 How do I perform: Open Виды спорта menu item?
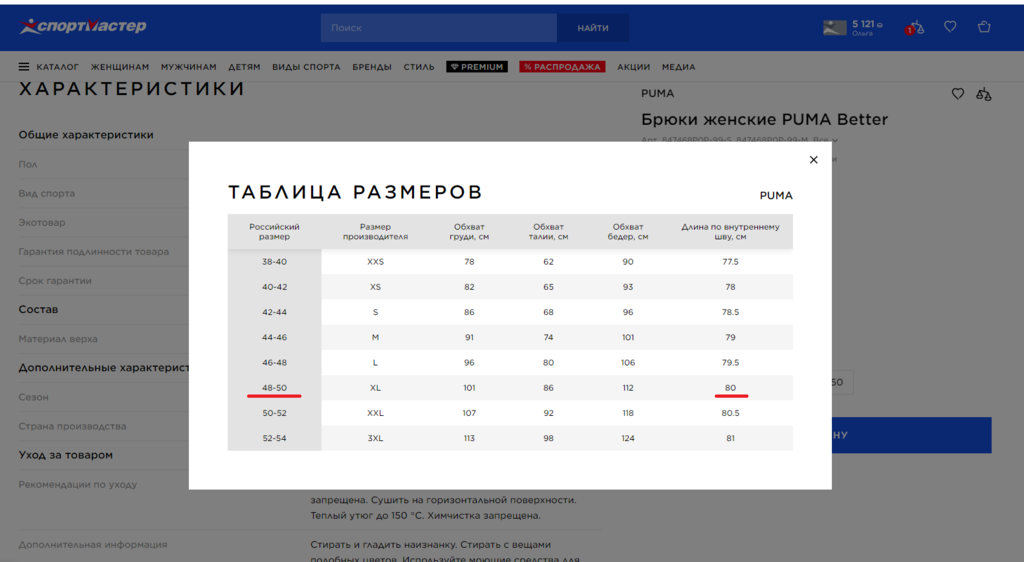[x=306, y=67]
